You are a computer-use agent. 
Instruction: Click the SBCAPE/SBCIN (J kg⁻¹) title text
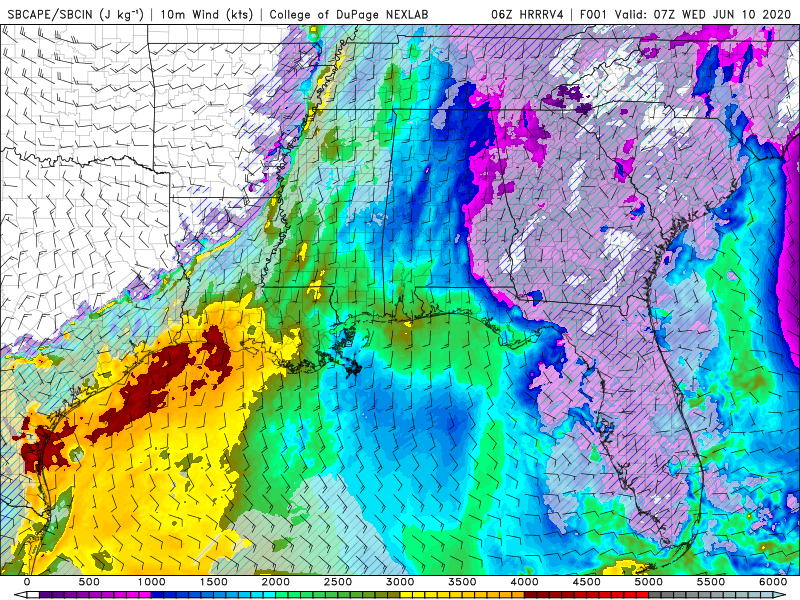(x=76, y=14)
